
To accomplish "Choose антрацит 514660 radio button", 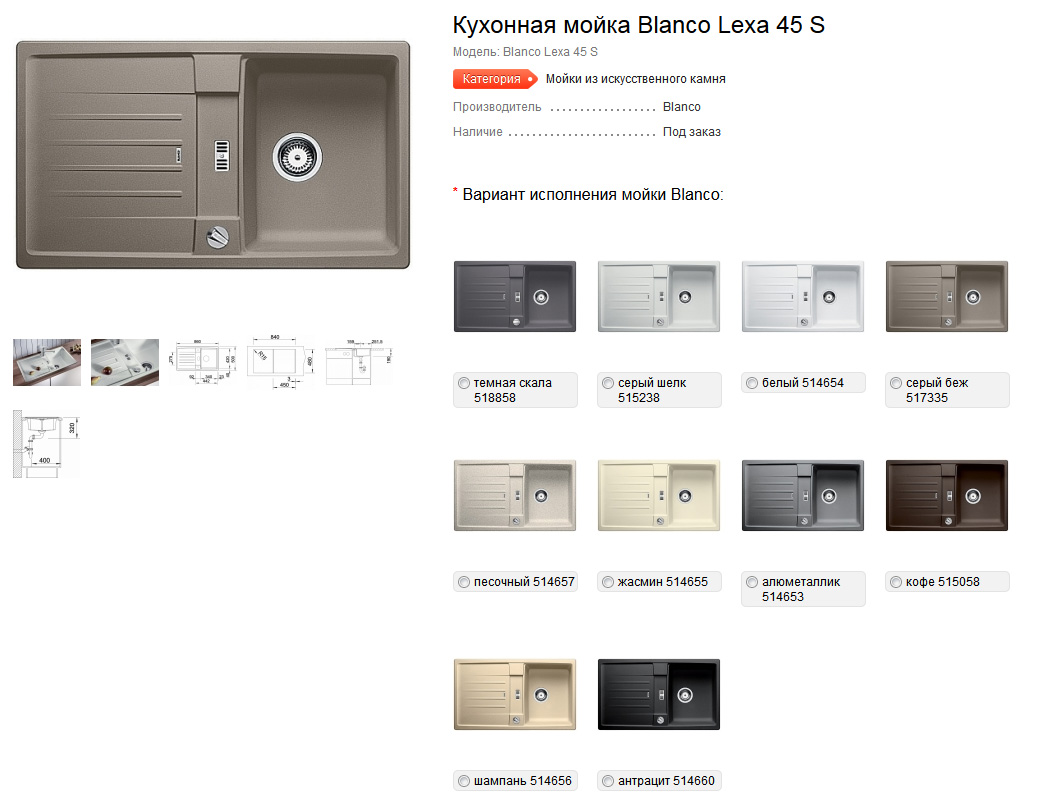I will pos(608,781).
